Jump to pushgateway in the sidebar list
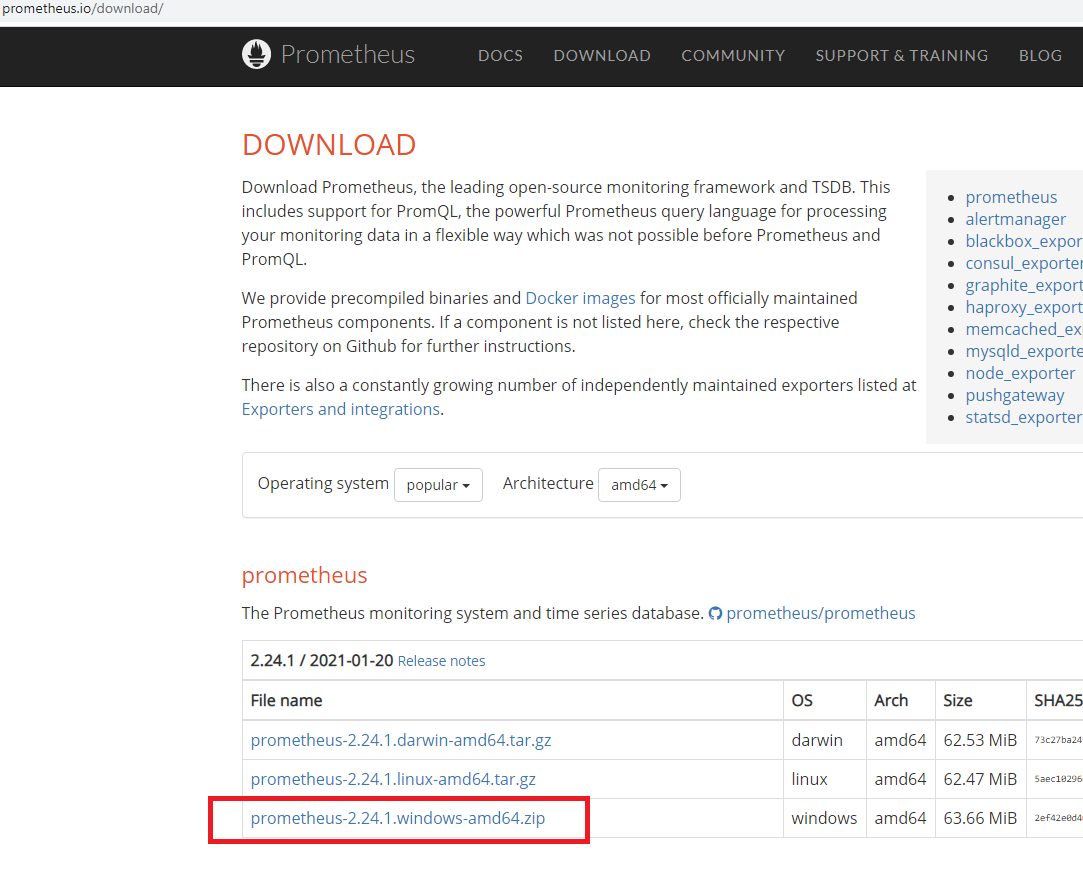Image resolution: width=1083 pixels, height=875 pixels. pos(1015,396)
